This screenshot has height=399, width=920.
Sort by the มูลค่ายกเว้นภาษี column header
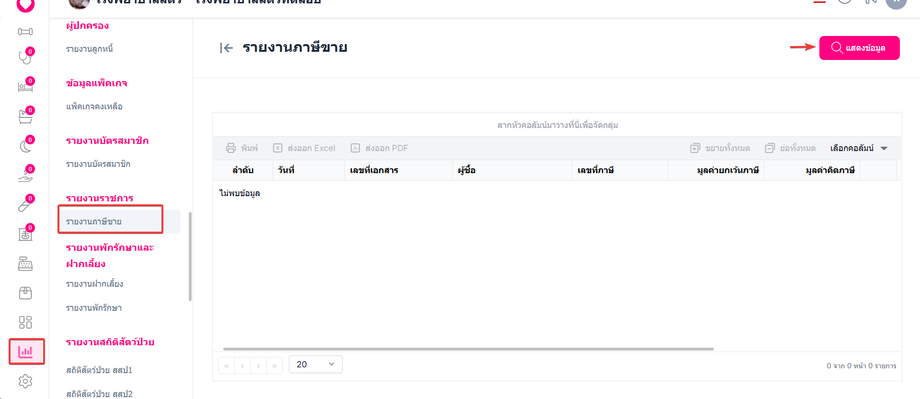[x=716, y=171]
